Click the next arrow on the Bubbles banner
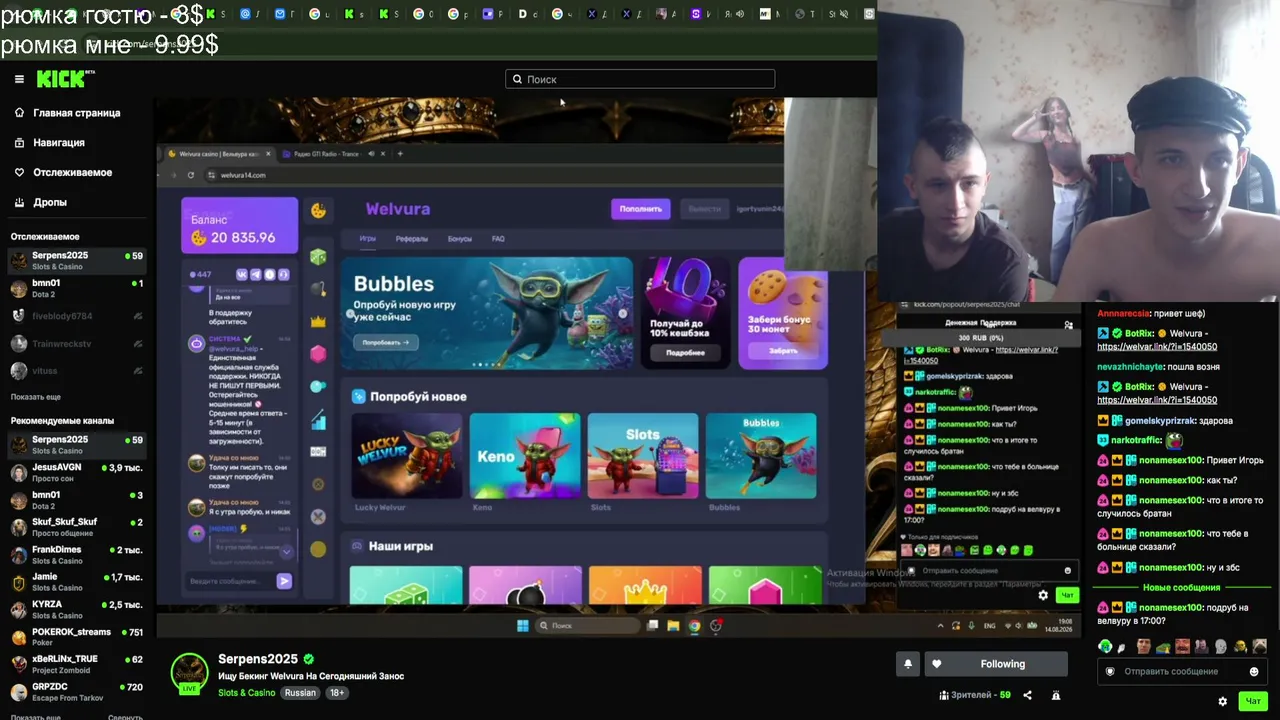This screenshot has width=1280, height=720. [622, 313]
